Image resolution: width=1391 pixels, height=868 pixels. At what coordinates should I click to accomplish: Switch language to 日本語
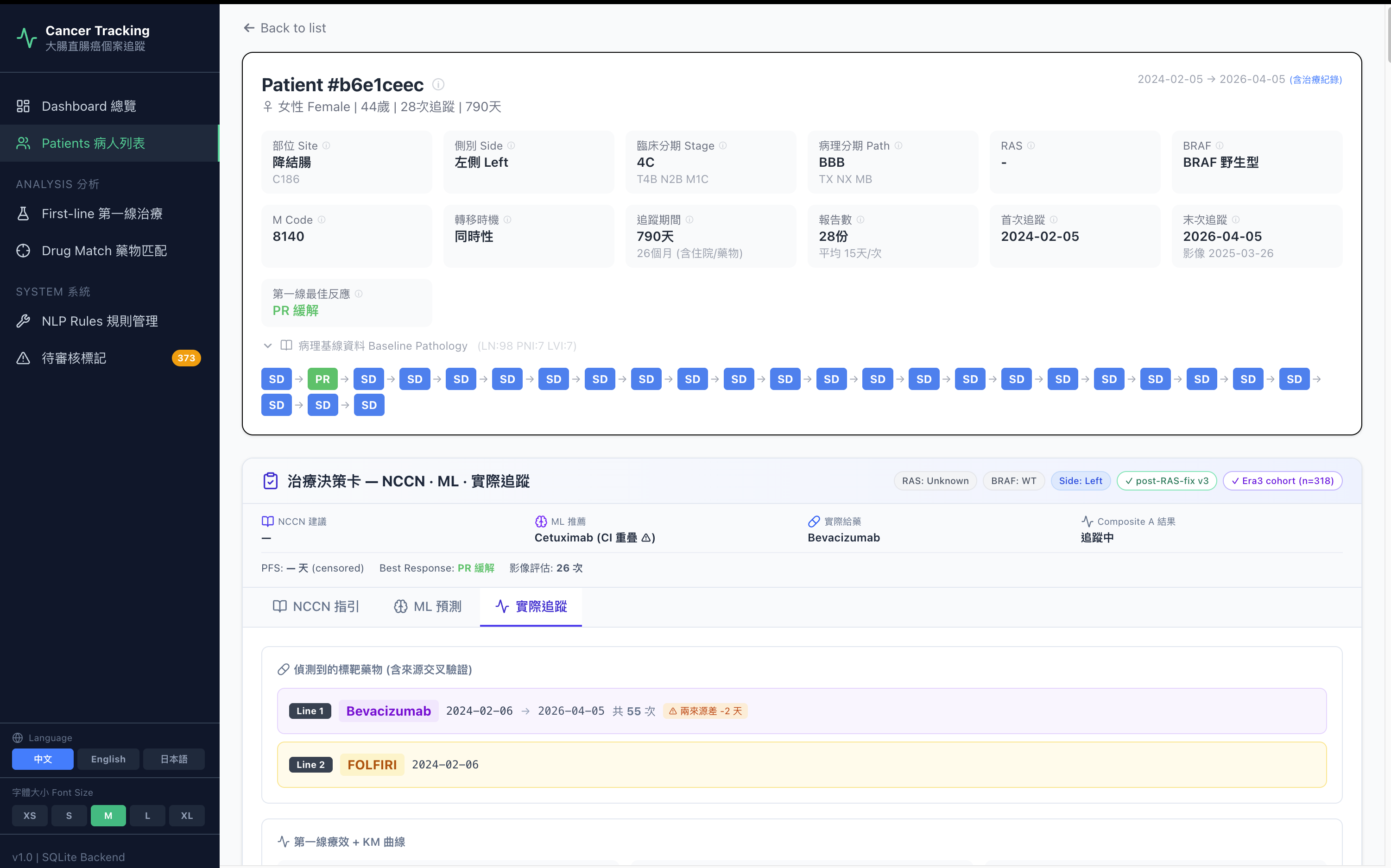(x=173, y=759)
